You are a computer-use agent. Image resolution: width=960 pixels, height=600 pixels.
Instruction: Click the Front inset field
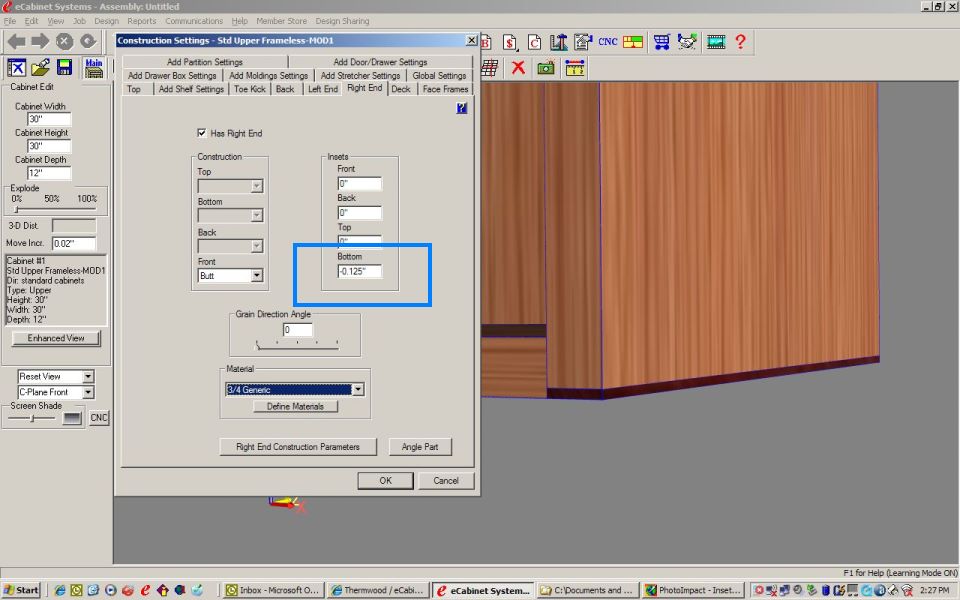click(x=360, y=184)
